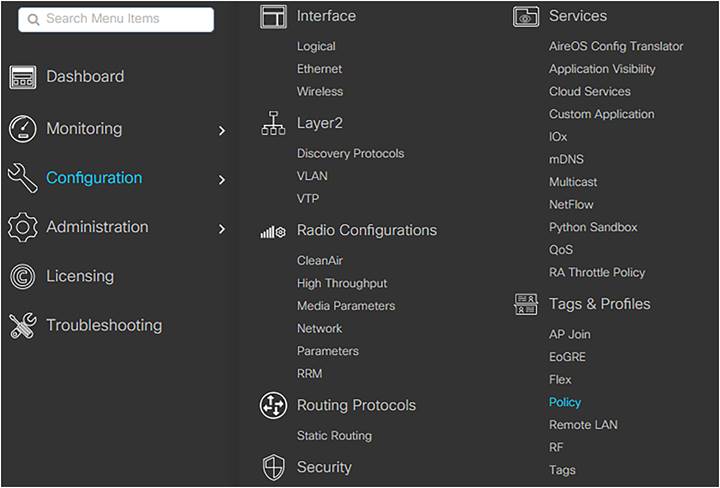Click the Monitoring gauge icon
The height and width of the screenshot is (488, 720).
click(x=22, y=129)
